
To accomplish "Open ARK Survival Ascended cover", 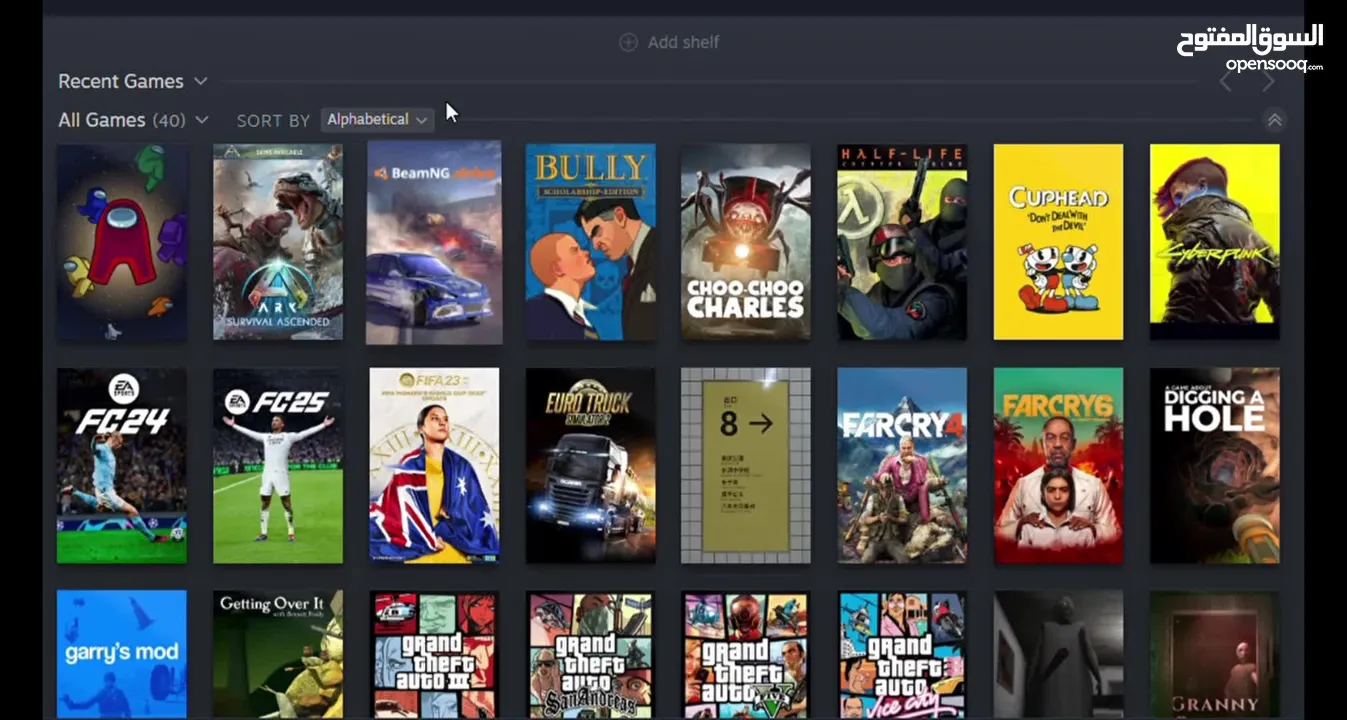I will [x=278, y=242].
